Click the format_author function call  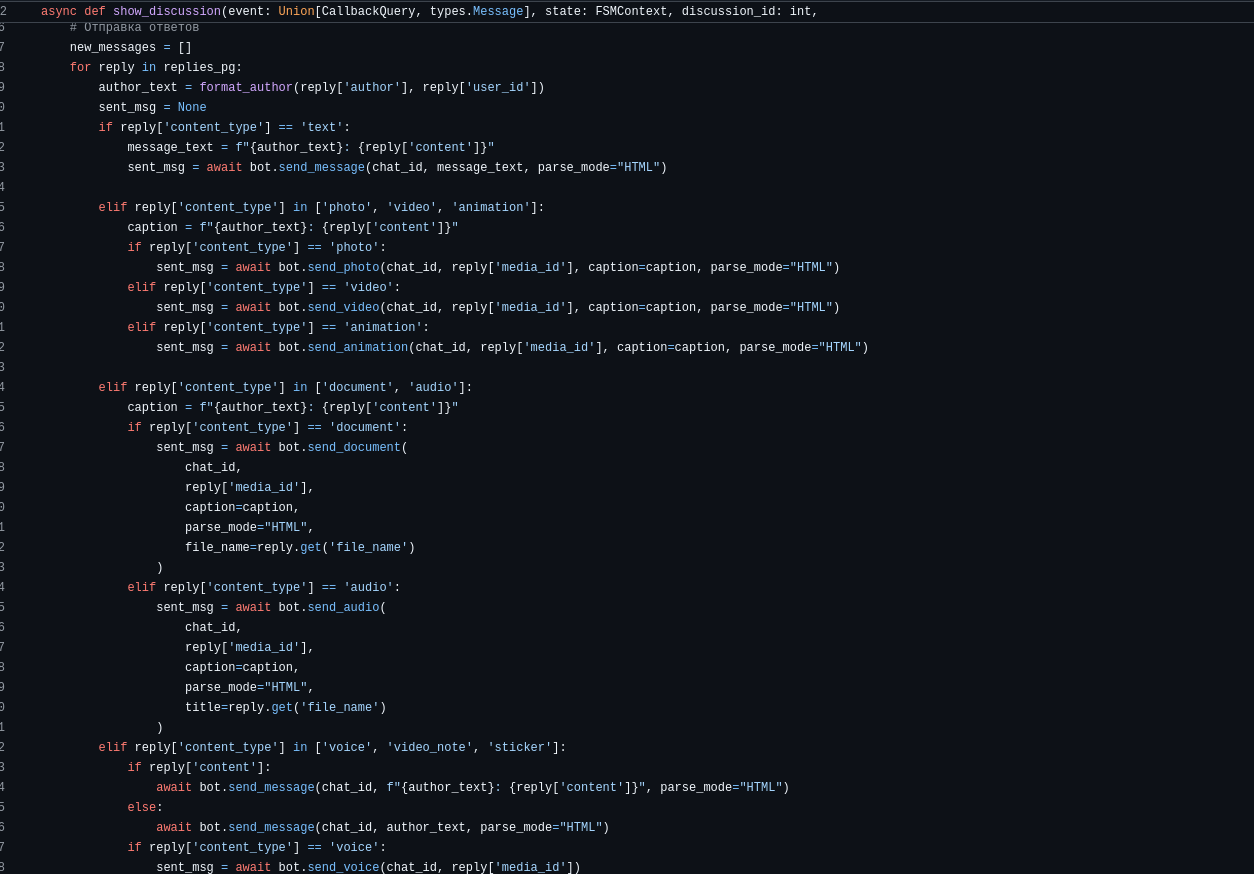tap(246, 88)
